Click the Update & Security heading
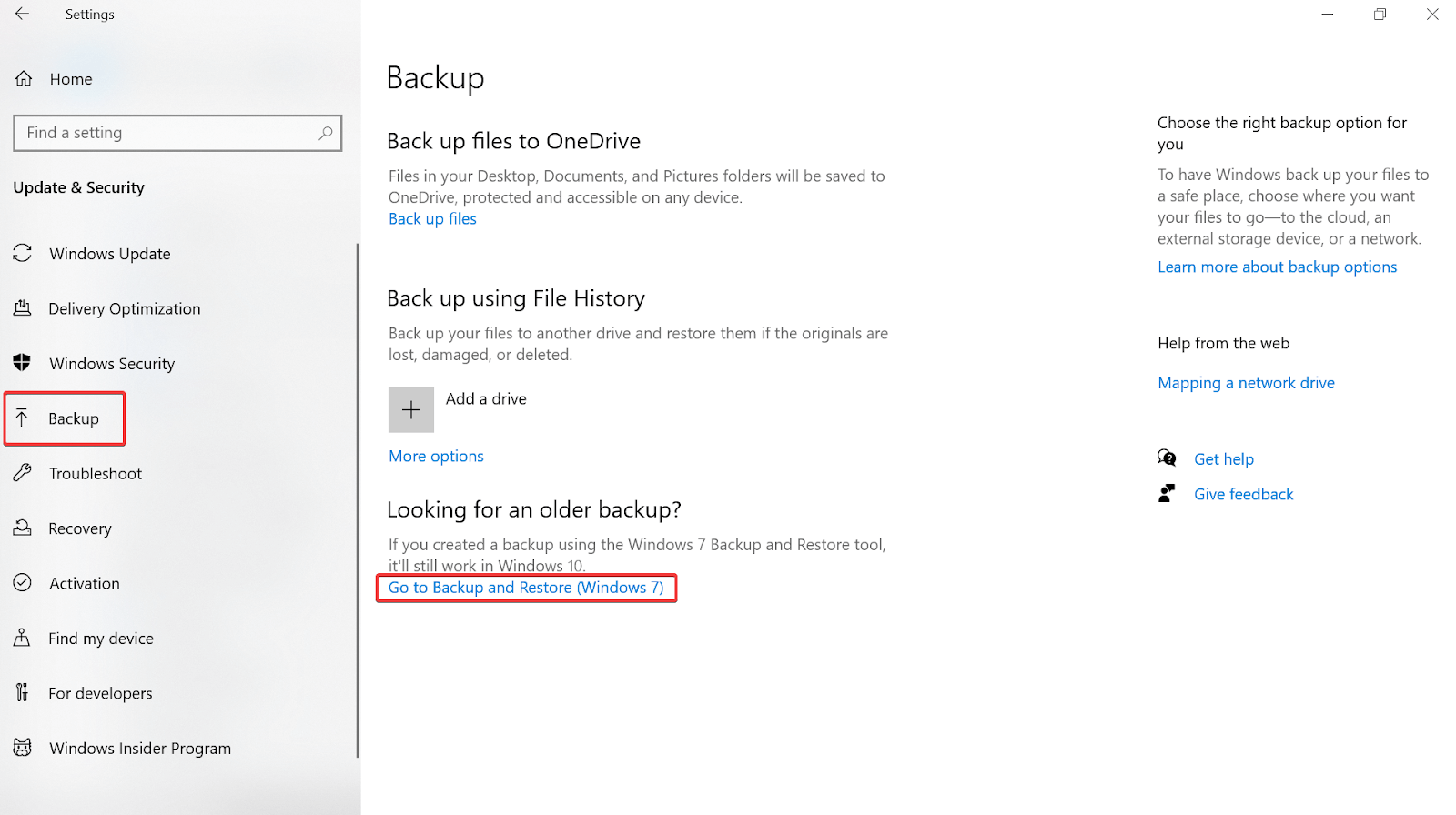 tap(78, 187)
